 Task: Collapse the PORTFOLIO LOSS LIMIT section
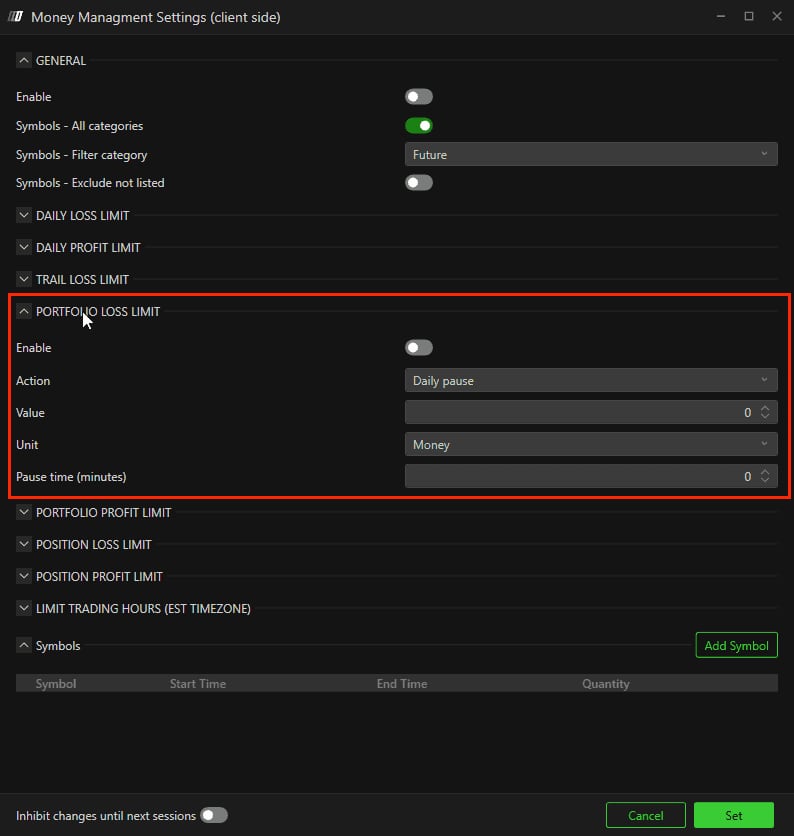[x=24, y=311]
